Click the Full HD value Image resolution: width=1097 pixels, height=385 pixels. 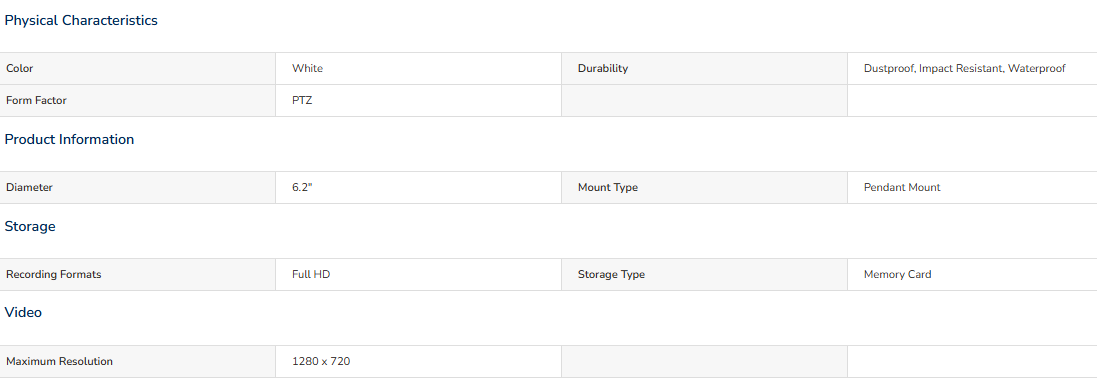point(311,274)
